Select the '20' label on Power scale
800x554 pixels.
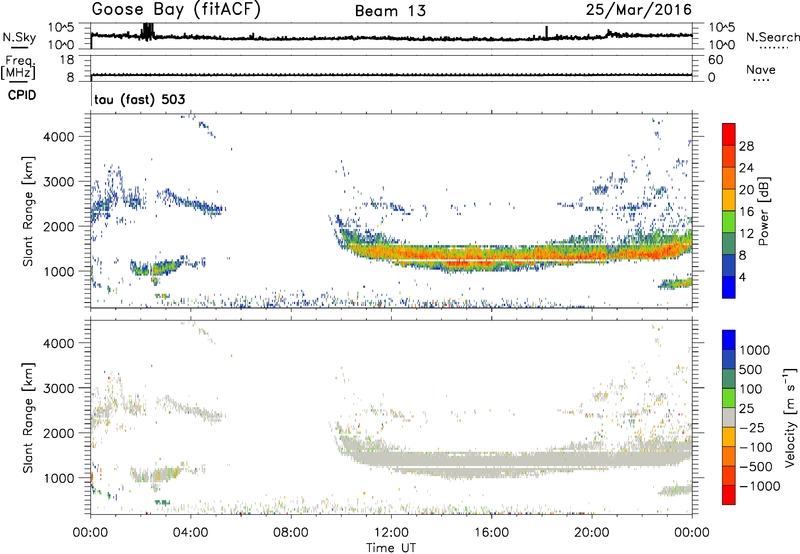point(746,190)
